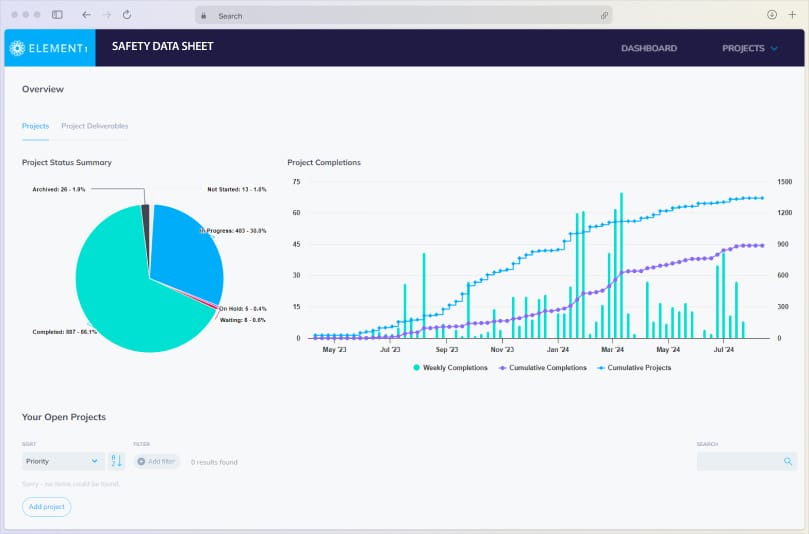Go back with the browser back arrow

86,15
